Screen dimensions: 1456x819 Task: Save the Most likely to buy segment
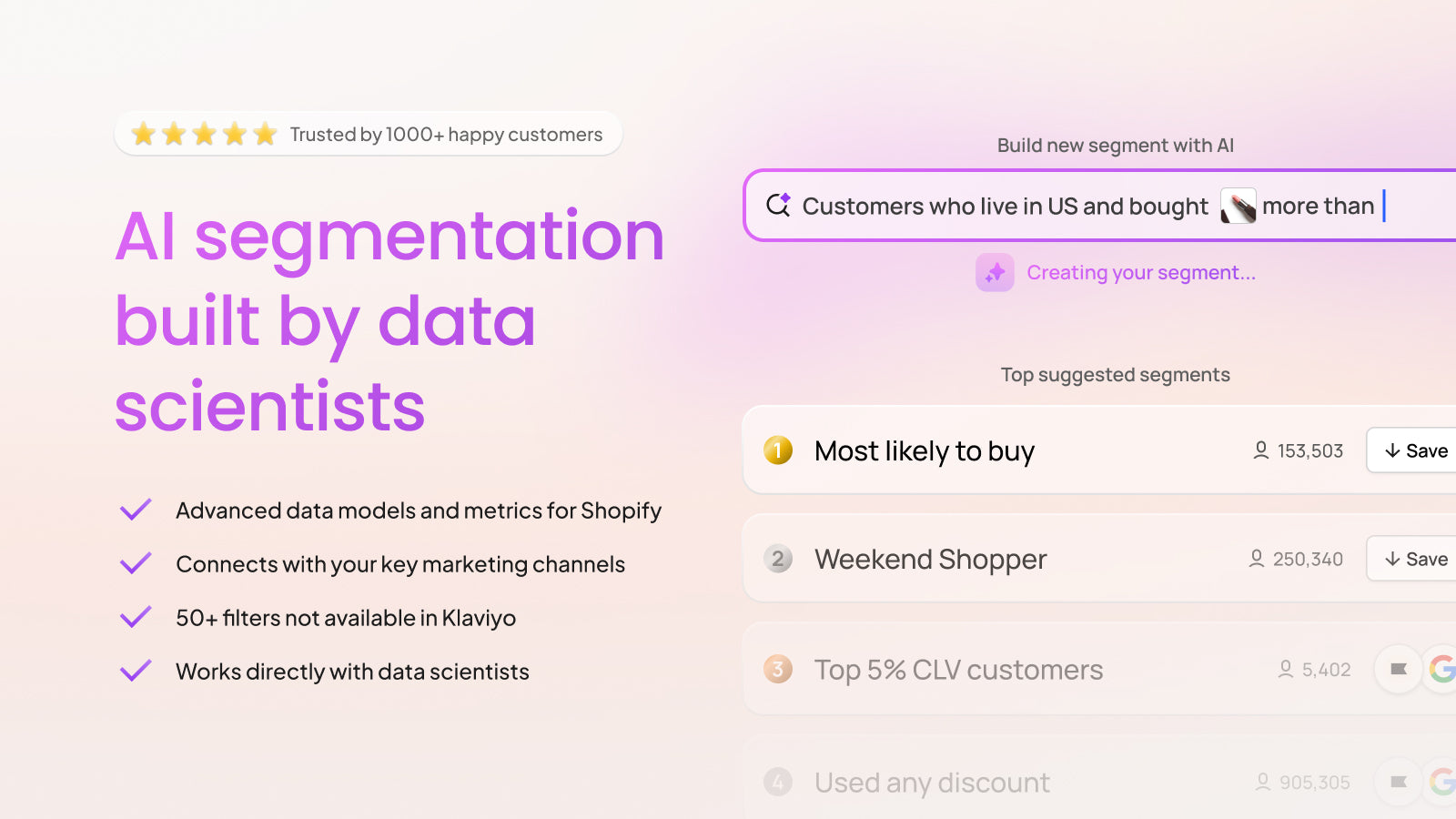click(x=1416, y=450)
